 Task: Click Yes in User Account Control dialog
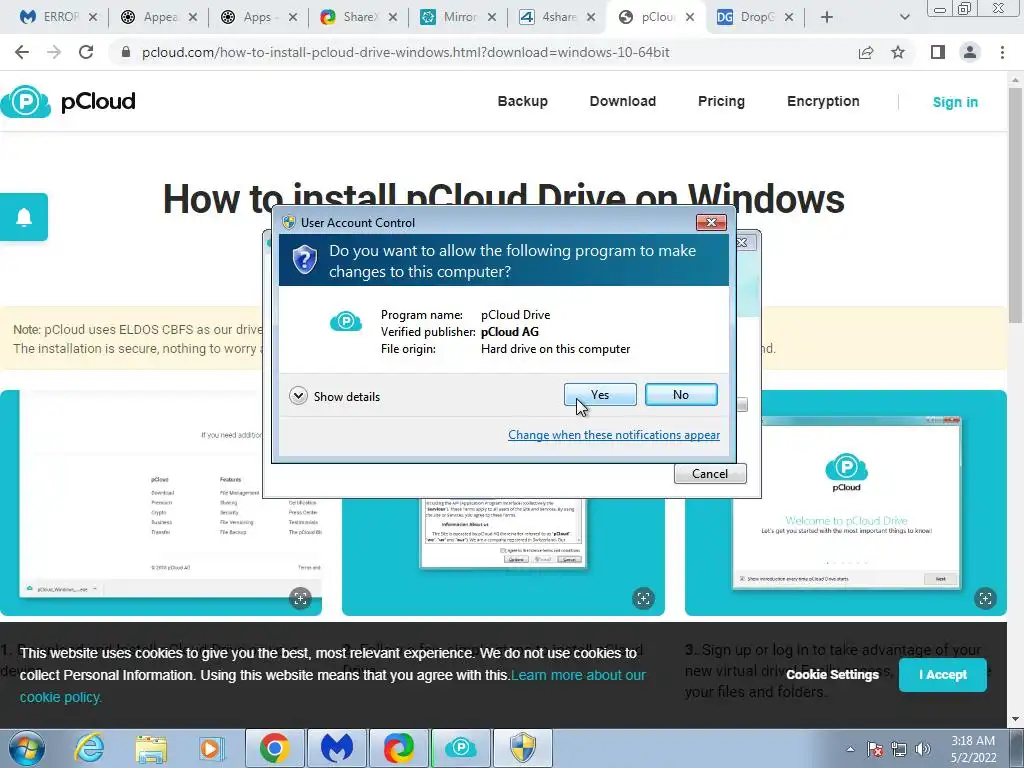point(600,394)
